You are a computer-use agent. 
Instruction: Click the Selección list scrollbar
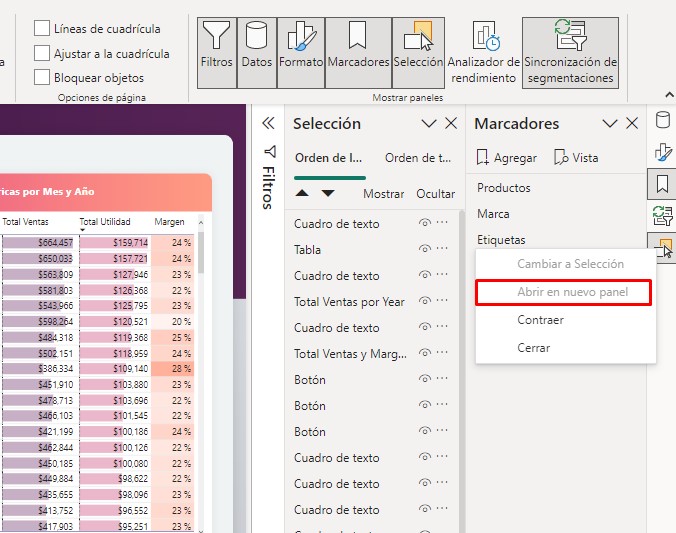tap(462, 371)
